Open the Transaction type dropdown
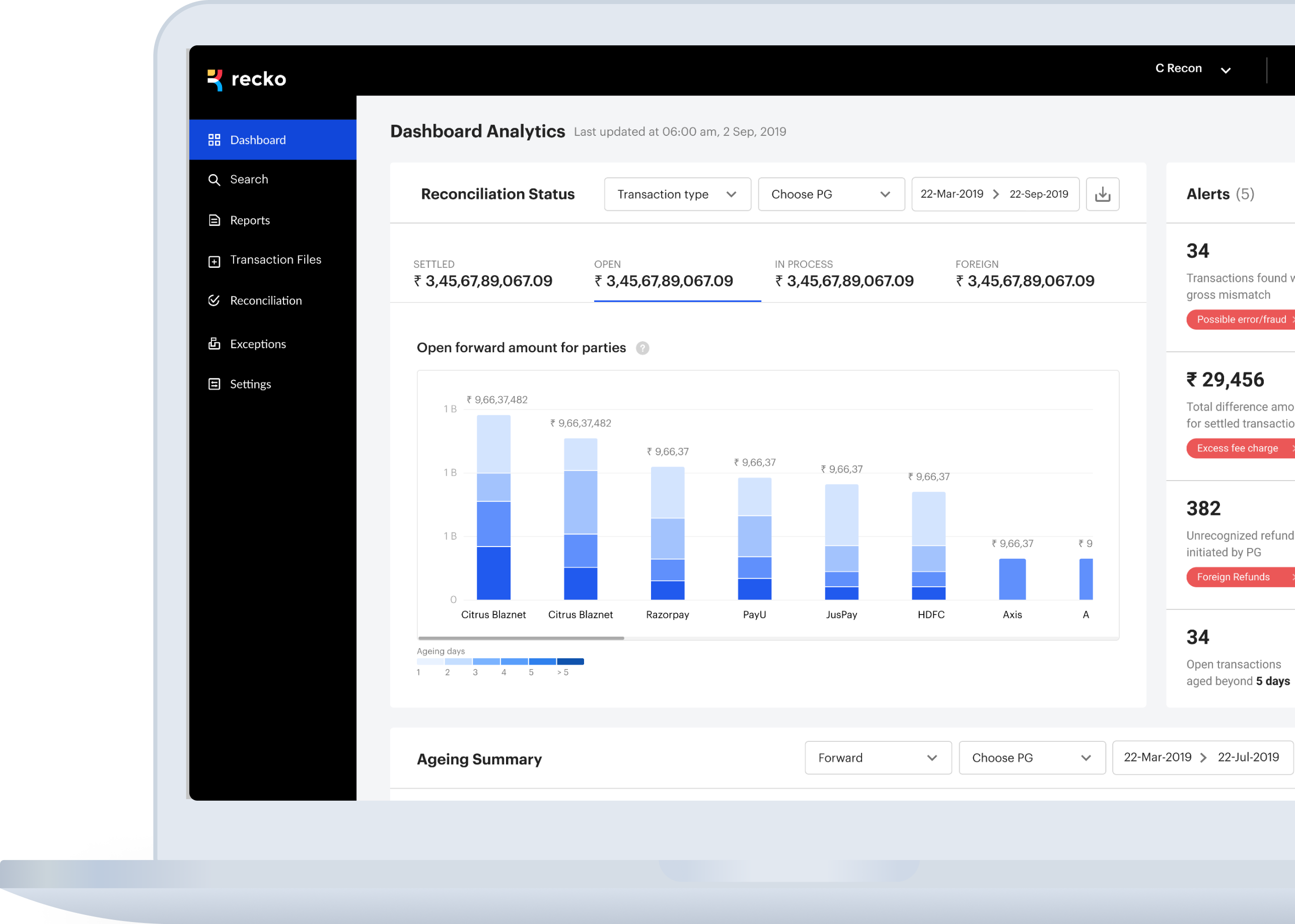Viewport: 1295px width, 924px height. click(677, 195)
